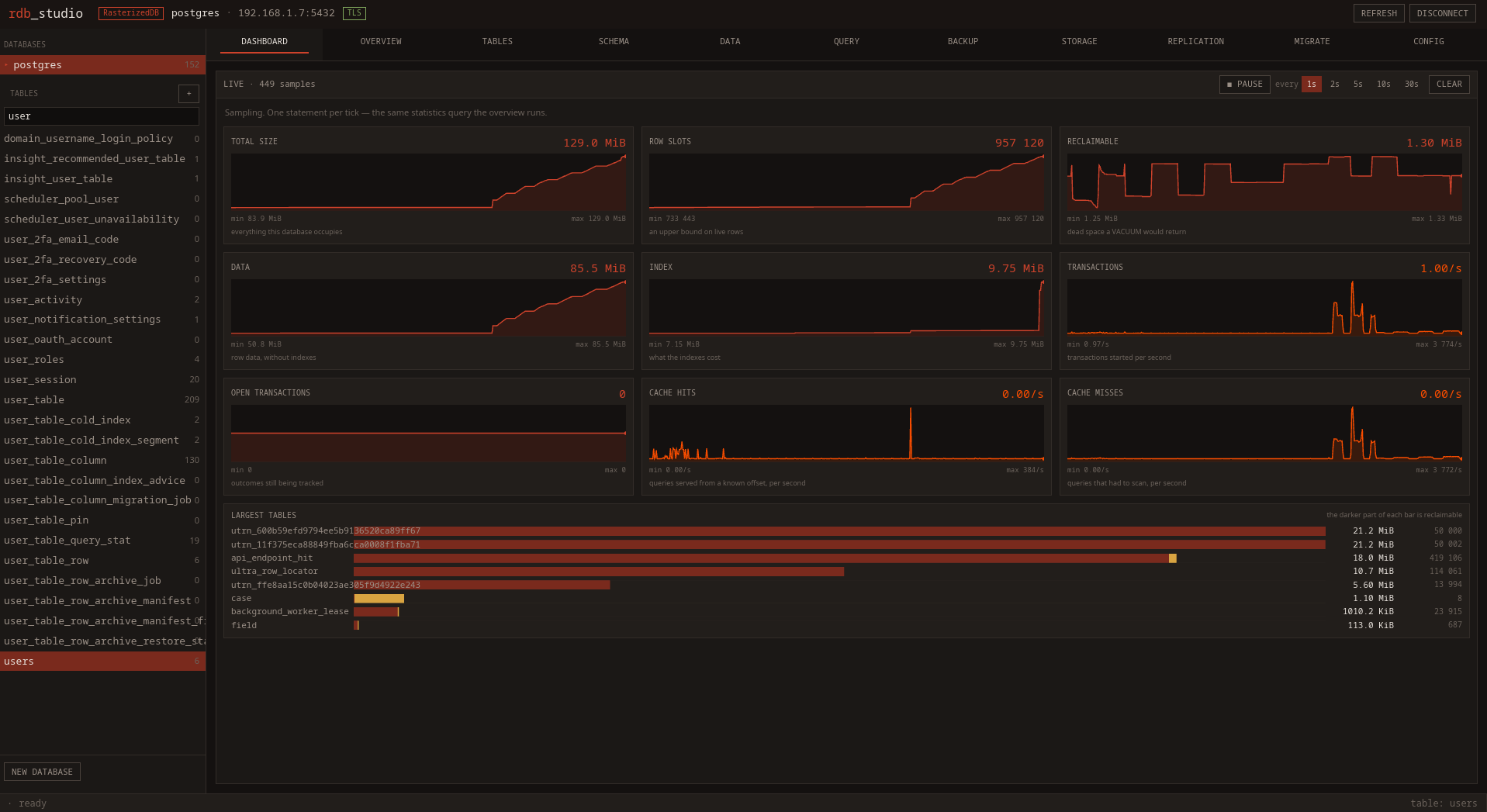
Task: Open table user_notification_settings
Action: [x=102, y=320]
